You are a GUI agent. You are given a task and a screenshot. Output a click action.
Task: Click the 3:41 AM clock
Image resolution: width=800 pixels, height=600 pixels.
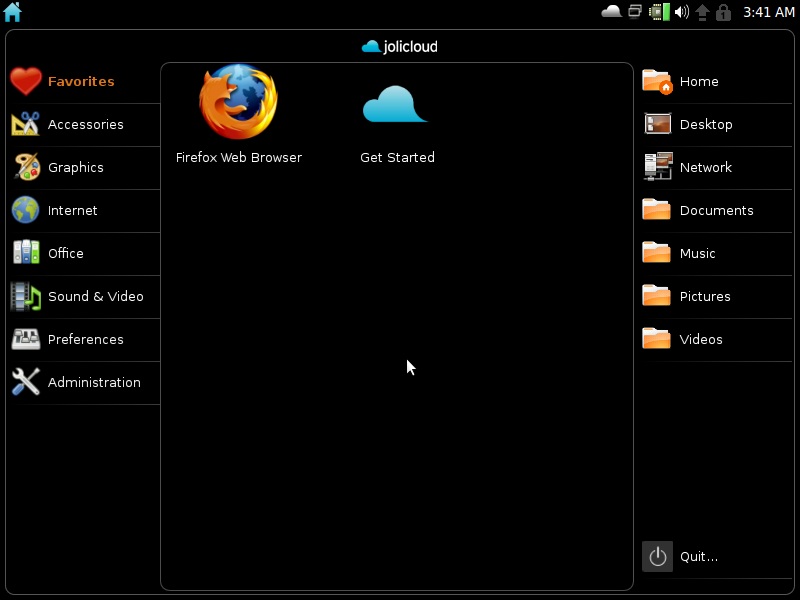pos(768,12)
